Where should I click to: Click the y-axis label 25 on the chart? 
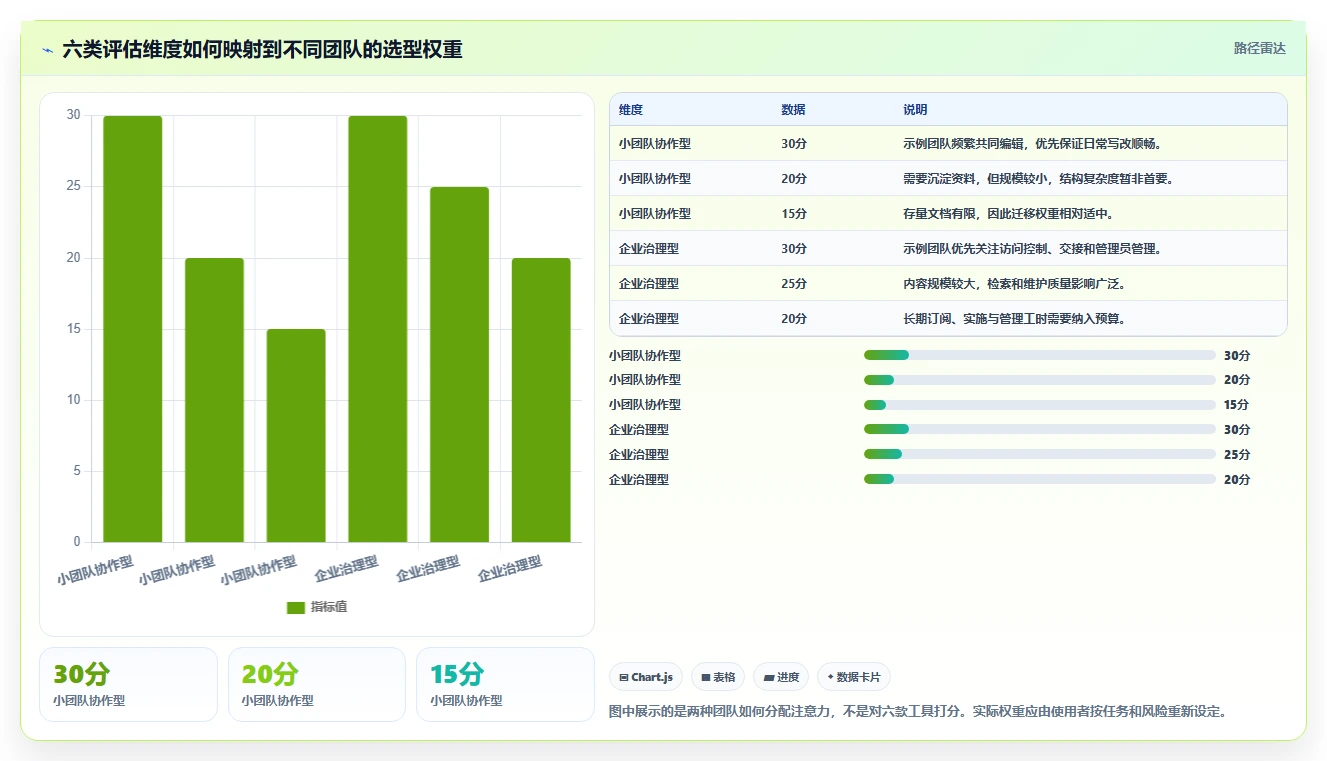coord(73,187)
